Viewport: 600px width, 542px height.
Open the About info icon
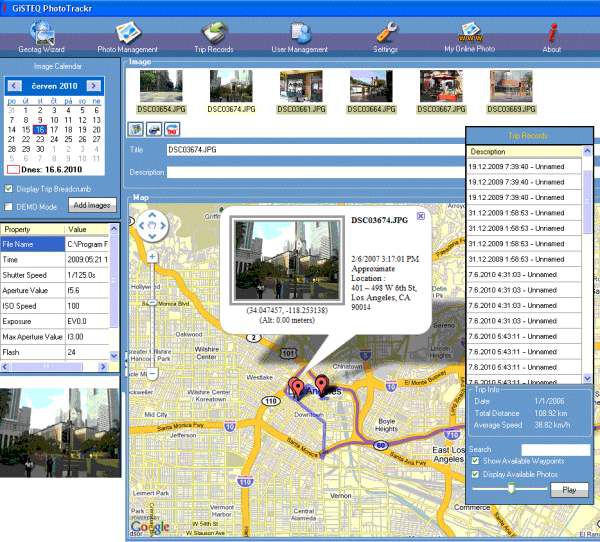pyautogui.click(x=552, y=35)
